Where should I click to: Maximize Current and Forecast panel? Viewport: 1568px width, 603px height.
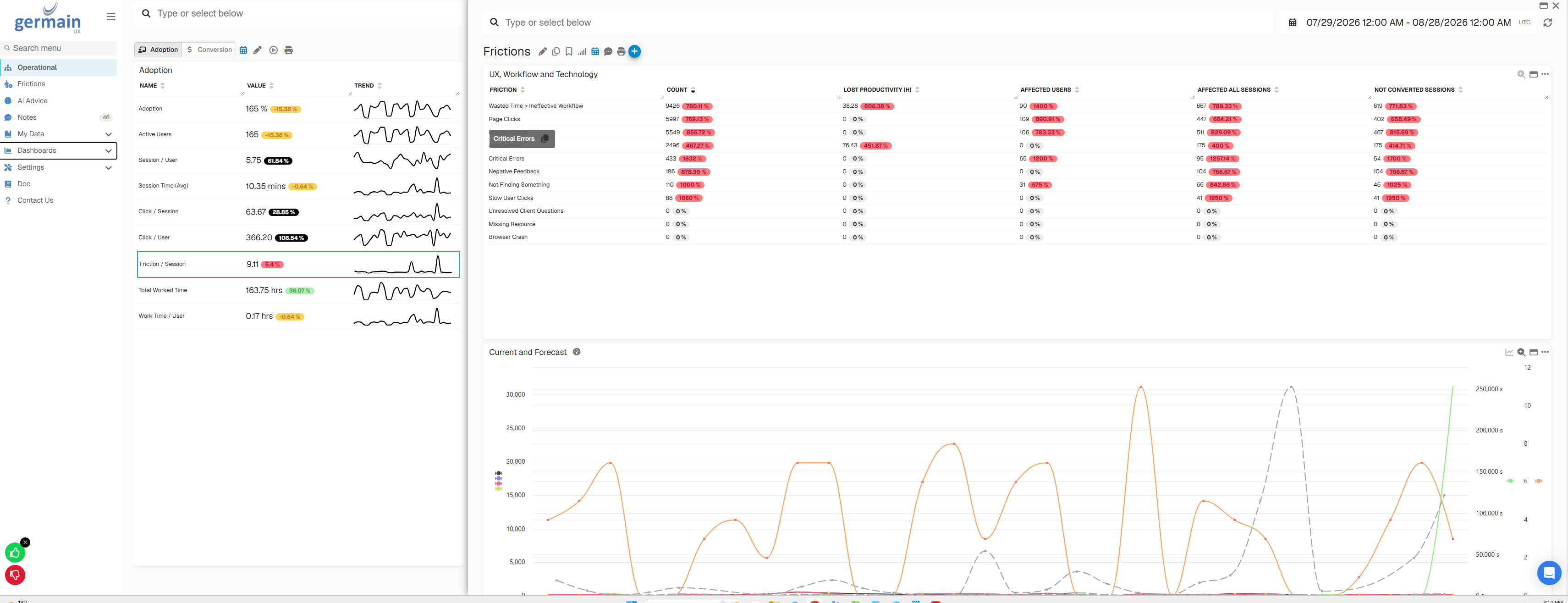(x=1533, y=352)
